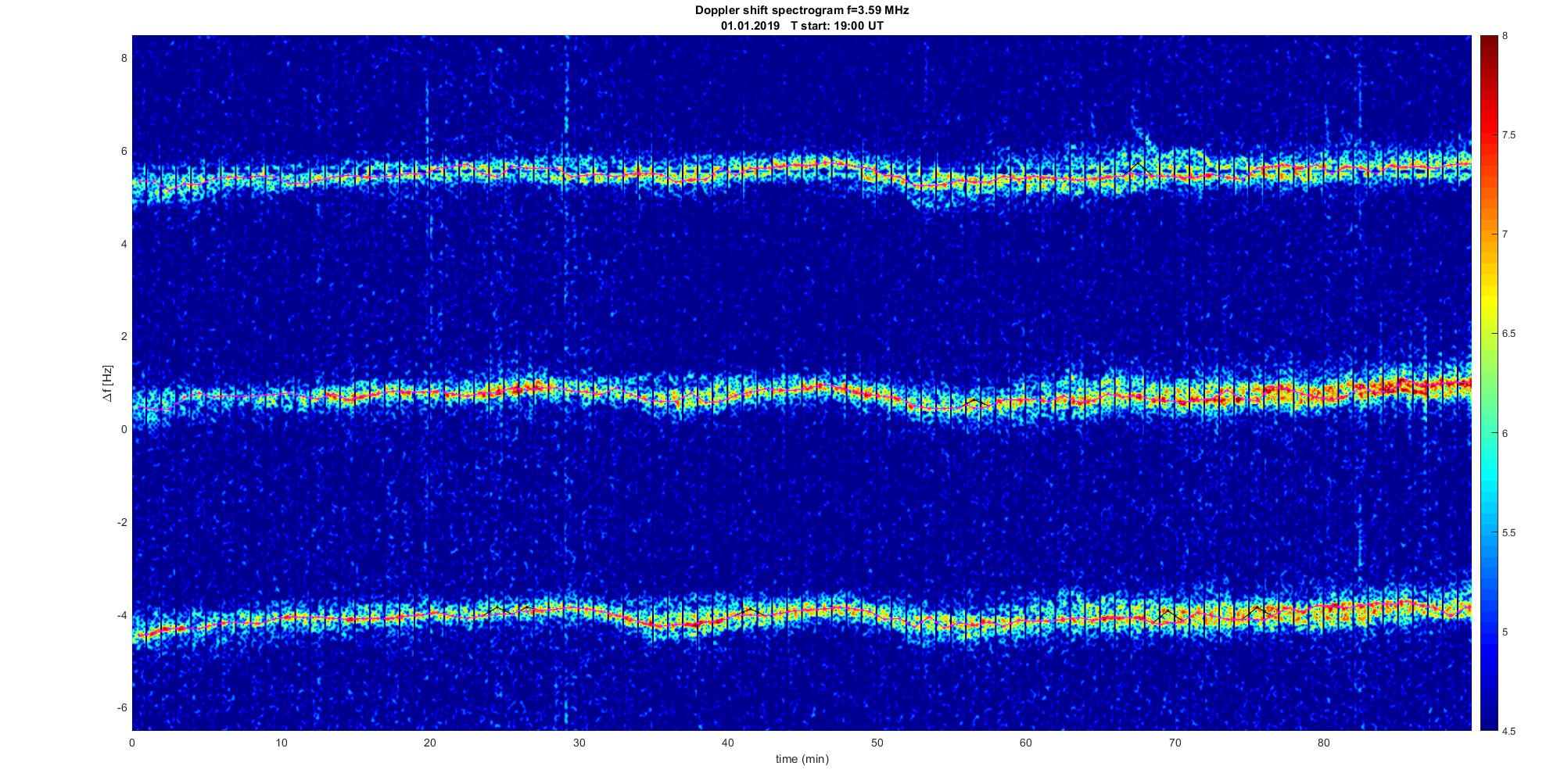
Task: Click y-axis tick label 4
Action: coord(123,244)
